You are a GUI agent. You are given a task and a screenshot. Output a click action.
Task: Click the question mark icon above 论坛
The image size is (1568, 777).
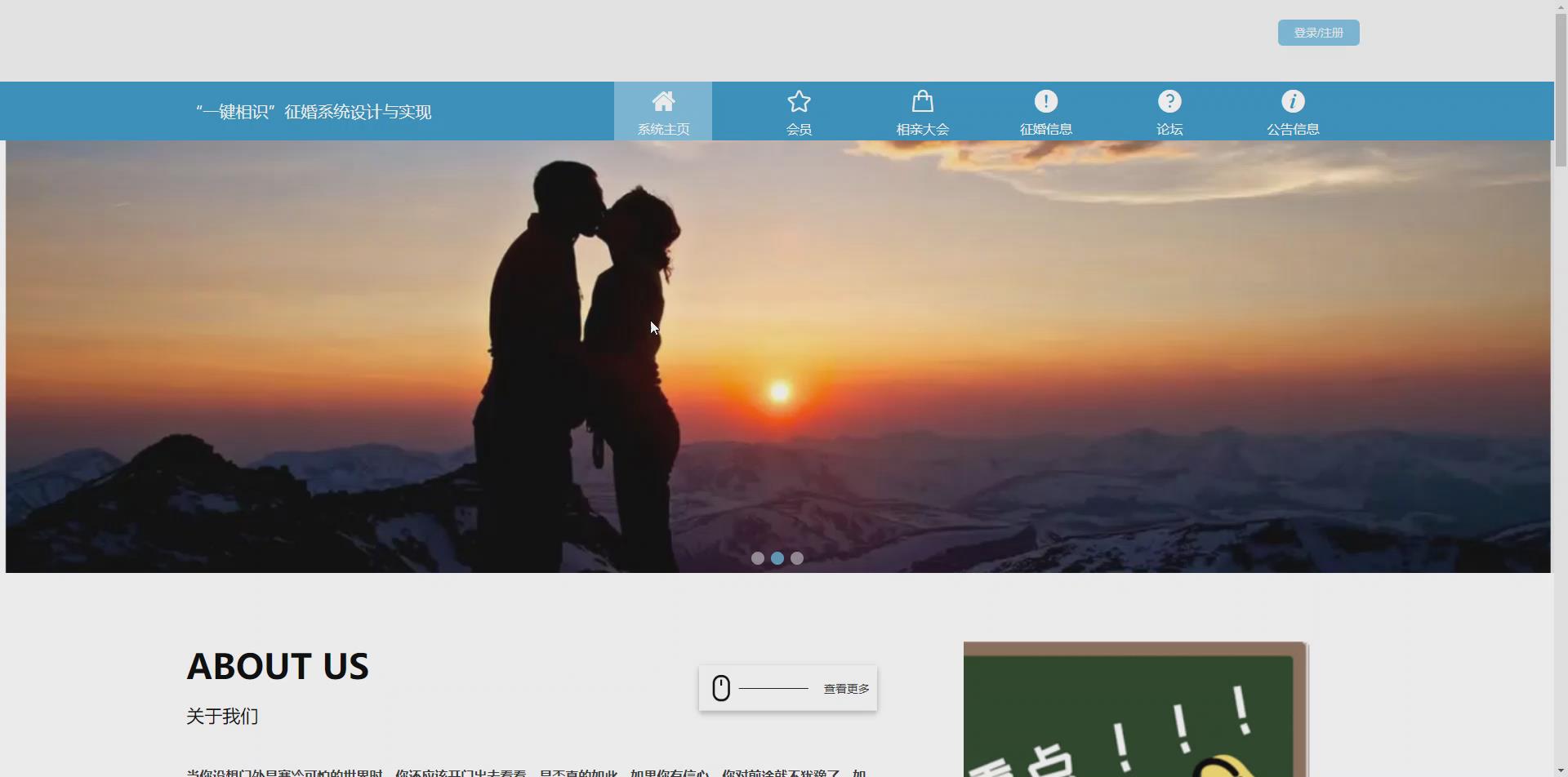[x=1169, y=101]
